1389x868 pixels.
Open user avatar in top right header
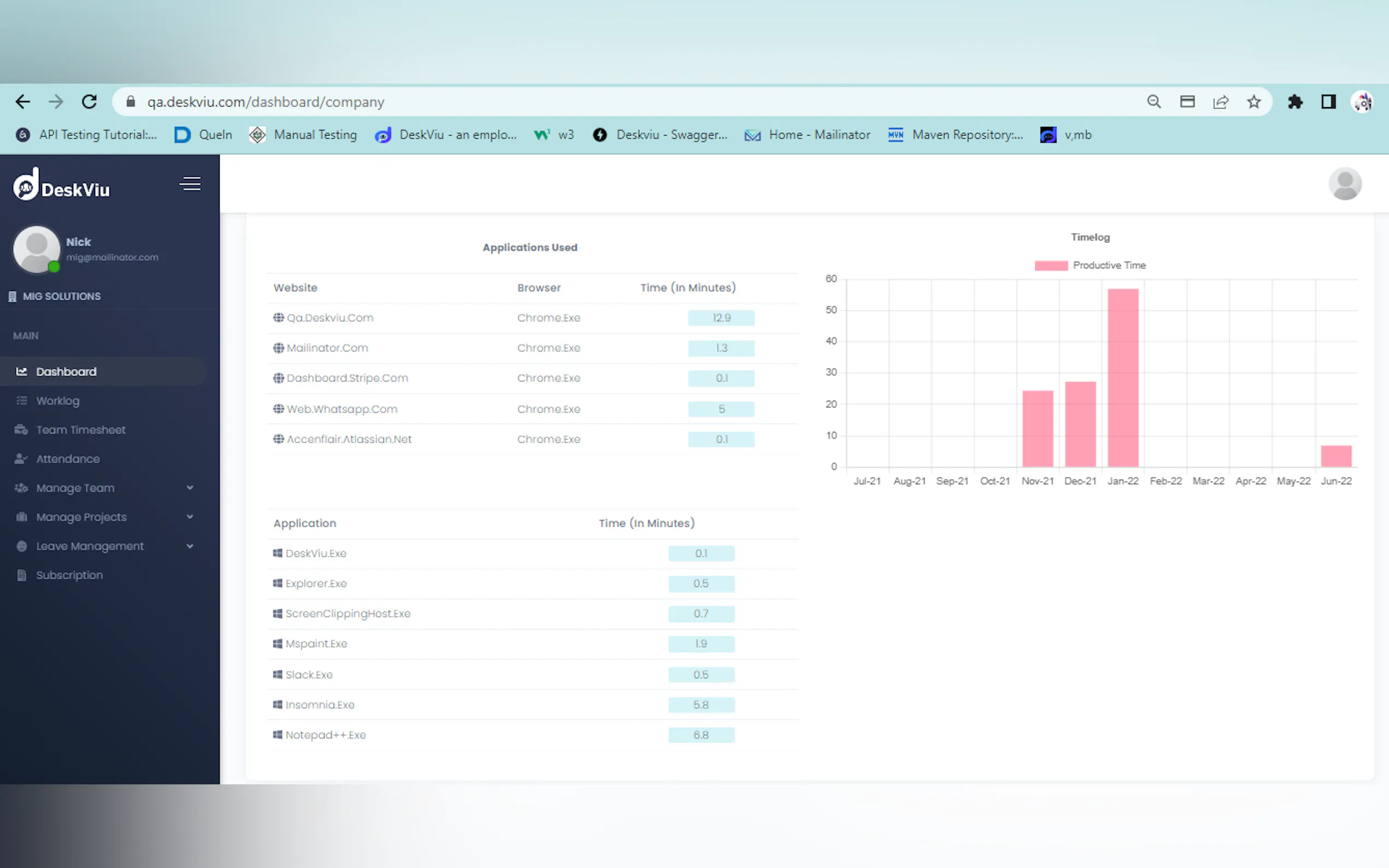pyautogui.click(x=1344, y=184)
